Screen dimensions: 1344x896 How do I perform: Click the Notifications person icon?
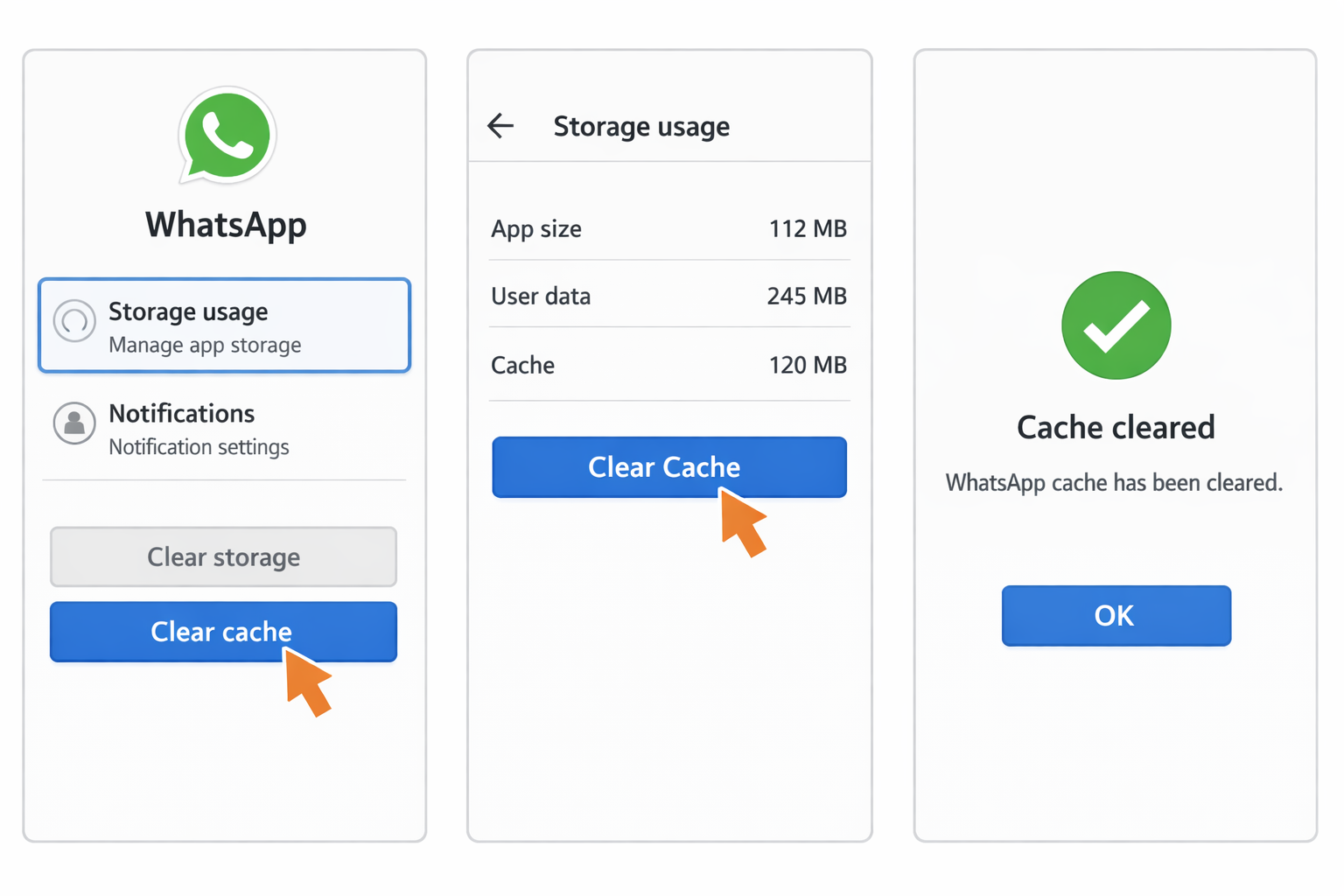click(x=74, y=423)
